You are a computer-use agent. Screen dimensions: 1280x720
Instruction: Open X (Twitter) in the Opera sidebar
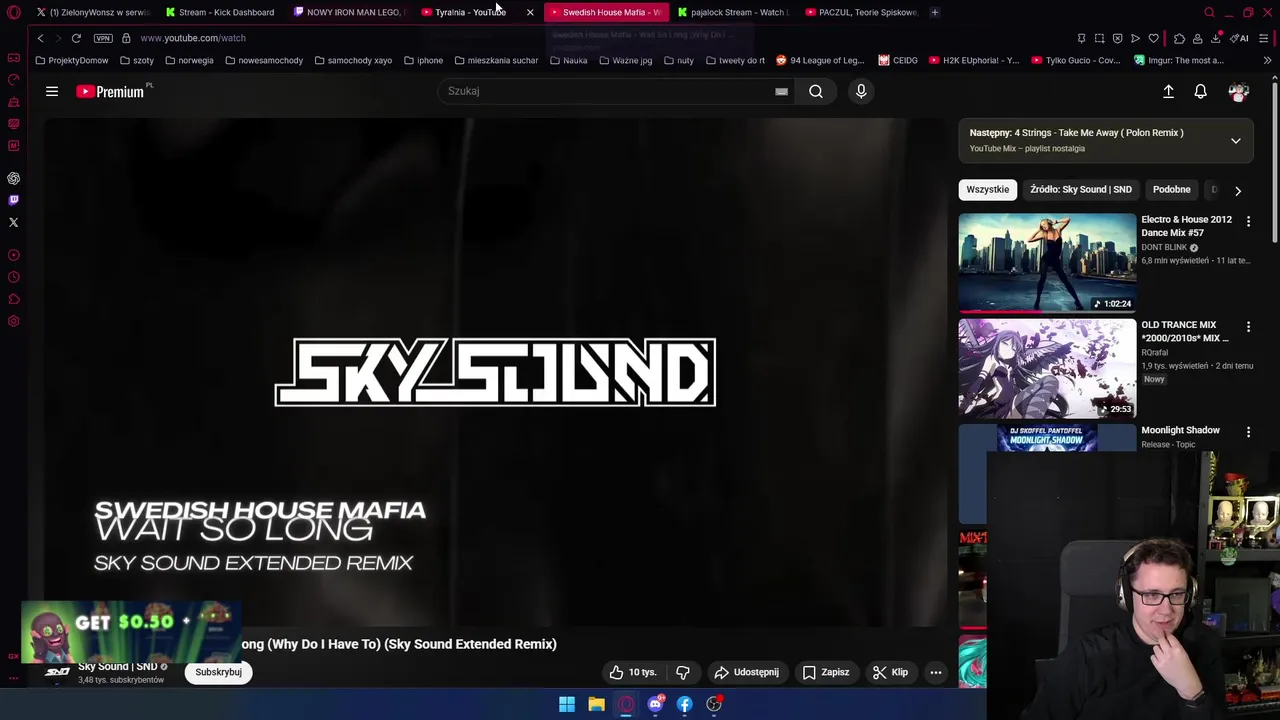pyautogui.click(x=13, y=222)
